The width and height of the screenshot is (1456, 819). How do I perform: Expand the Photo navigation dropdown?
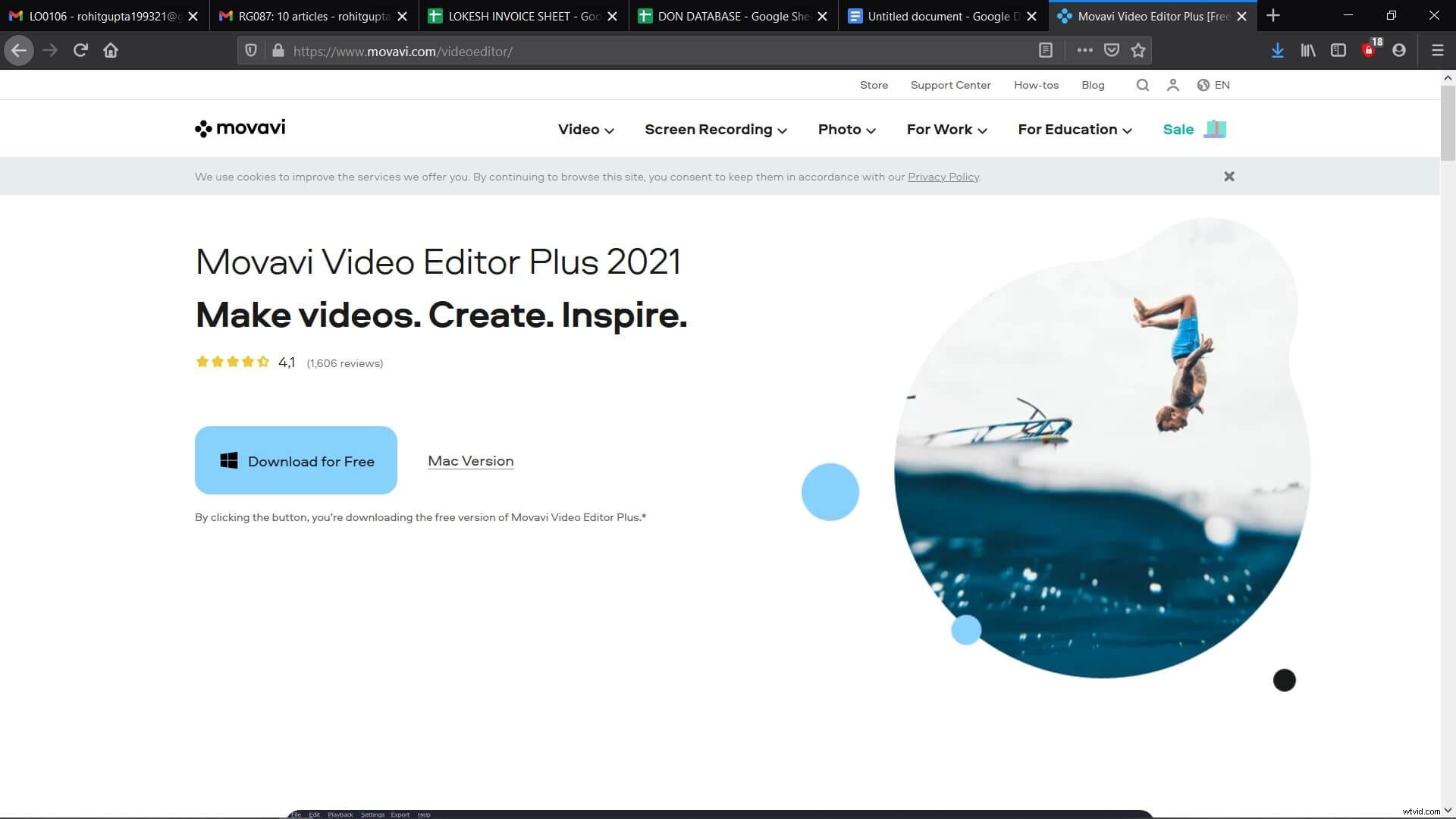click(846, 129)
